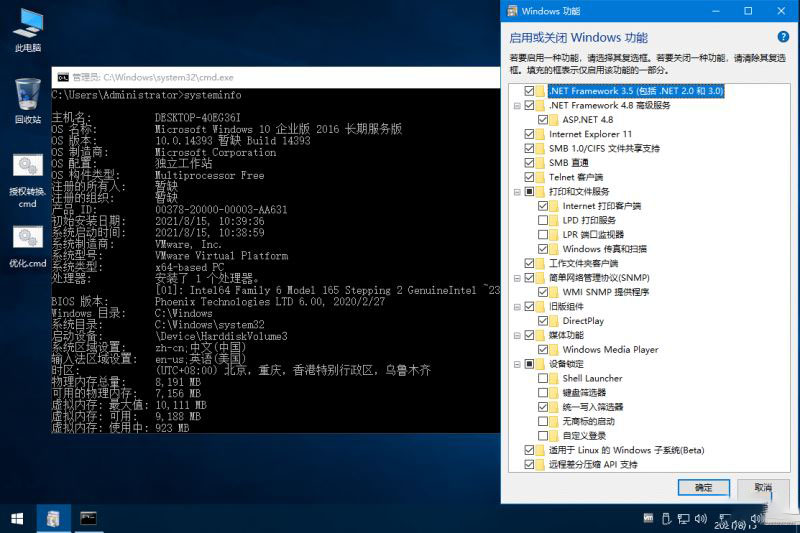Screen dimensions: 800x533
Task: Collapse 媒体功能 tree node
Action: pos(517,336)
